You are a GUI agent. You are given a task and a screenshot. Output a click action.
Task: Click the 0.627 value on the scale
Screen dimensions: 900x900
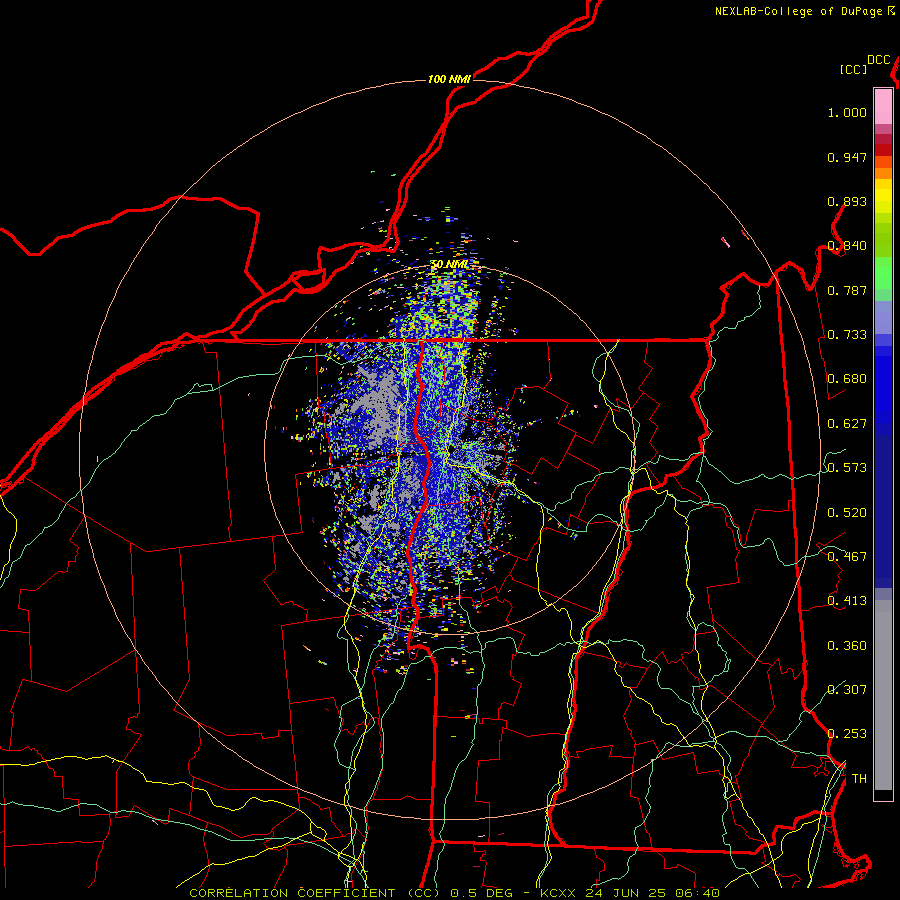[847, 424]
